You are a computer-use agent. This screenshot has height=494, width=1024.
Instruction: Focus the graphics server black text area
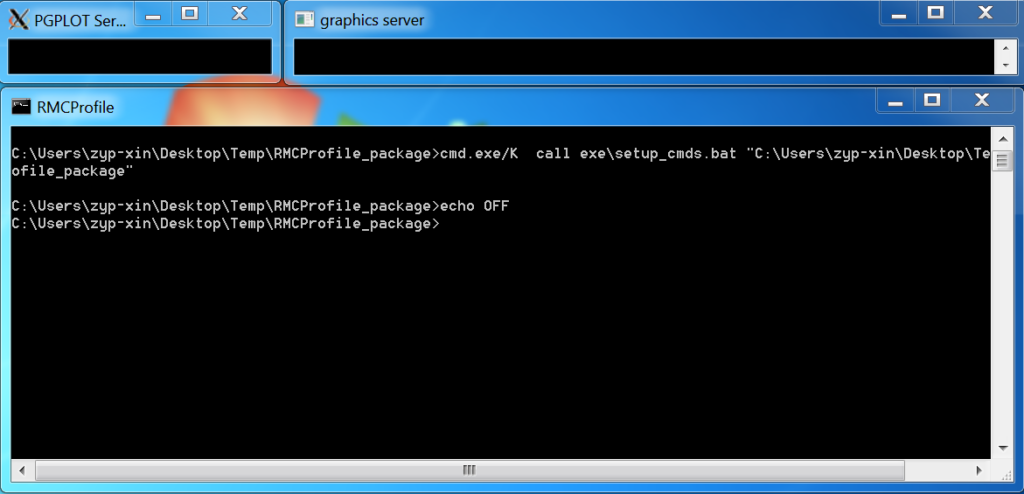coord(640,56)
